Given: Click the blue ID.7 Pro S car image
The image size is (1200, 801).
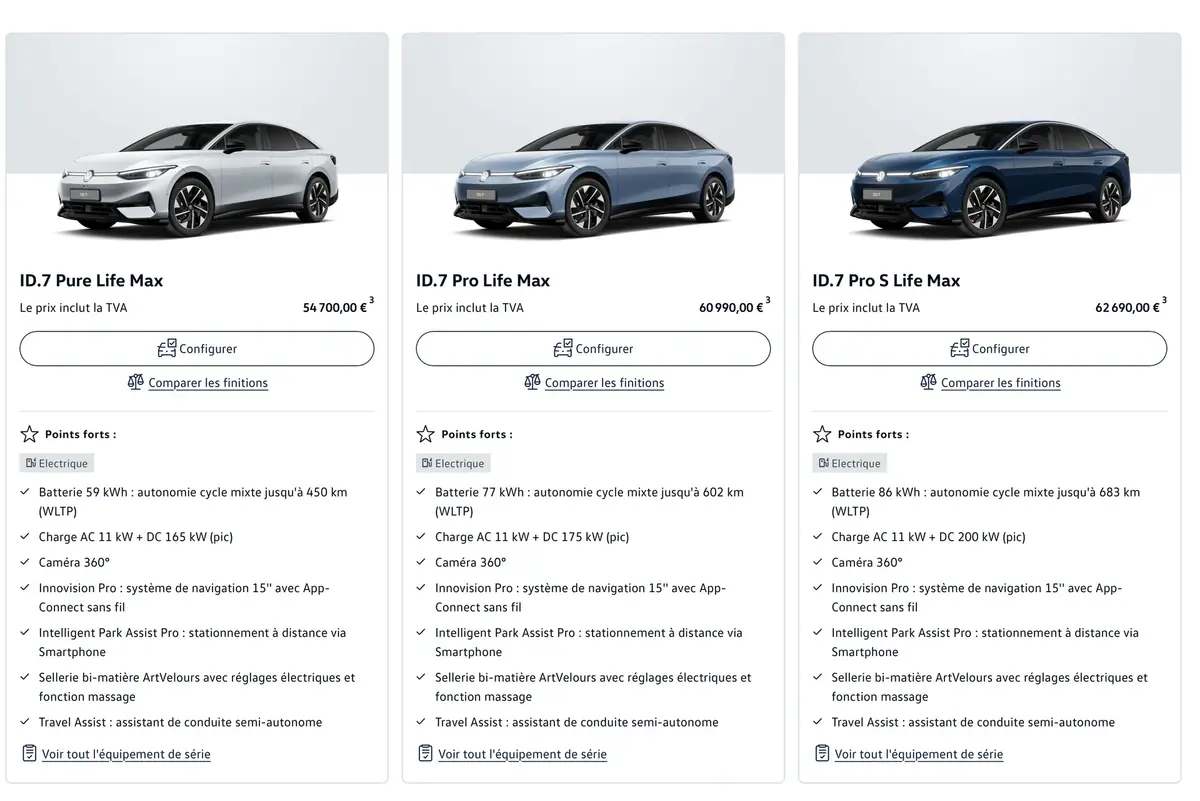Looking at the screenshot, I should tap(989, 170).
